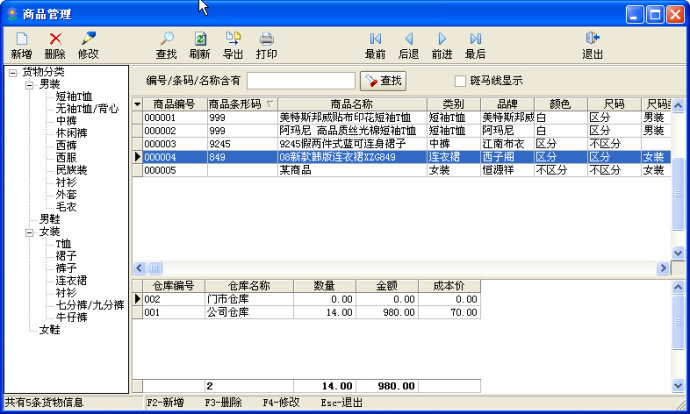Collapse the 货物分类 root tree node

click(12, 72)
